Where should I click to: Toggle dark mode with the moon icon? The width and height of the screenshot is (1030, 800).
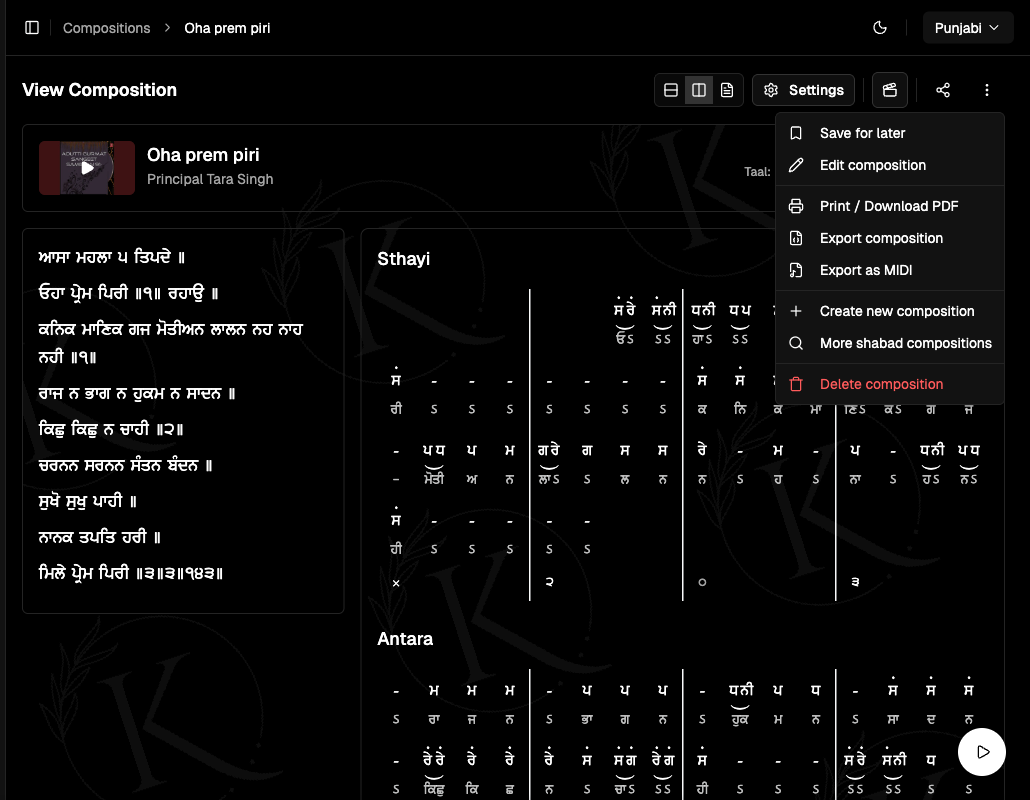pos(879,27)
